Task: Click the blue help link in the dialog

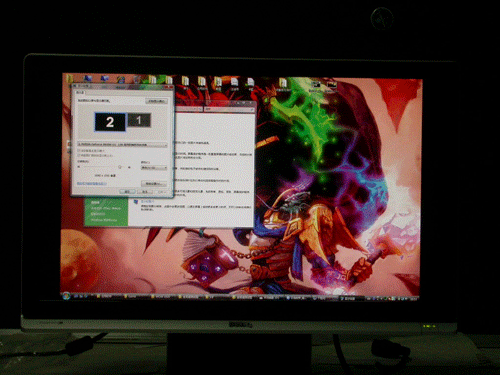Action: (x=91, y=183)
